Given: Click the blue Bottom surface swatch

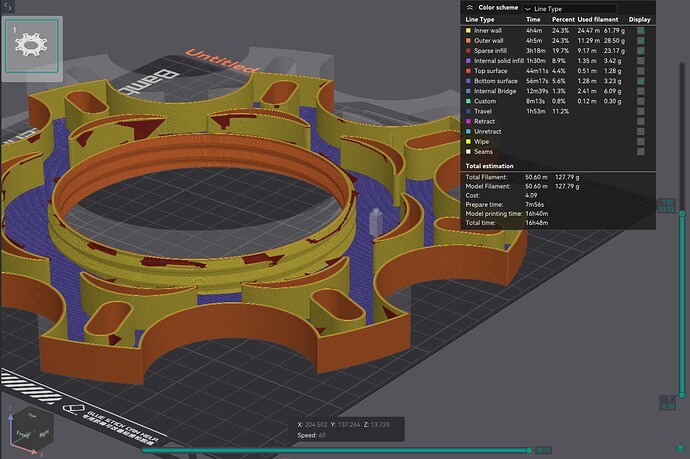Looking at the screenshot, I should (x=468, y=81).
